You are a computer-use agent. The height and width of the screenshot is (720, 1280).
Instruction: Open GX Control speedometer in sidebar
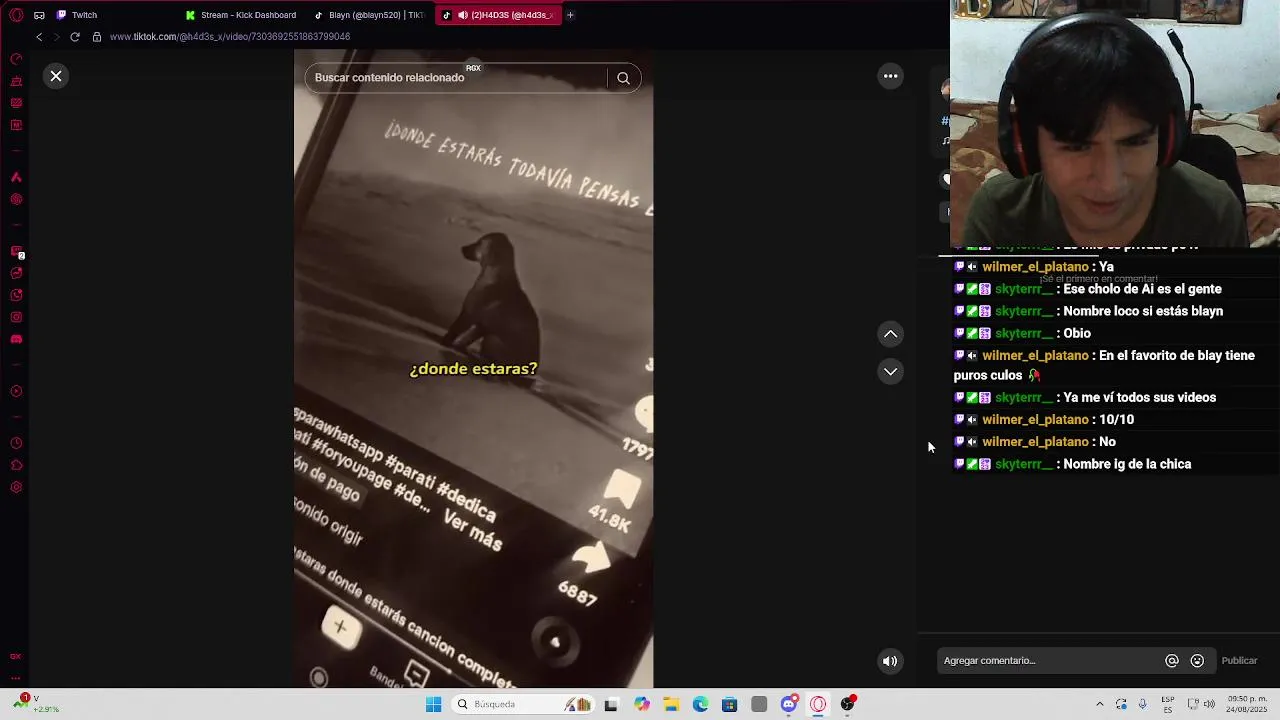click(16, 59)
